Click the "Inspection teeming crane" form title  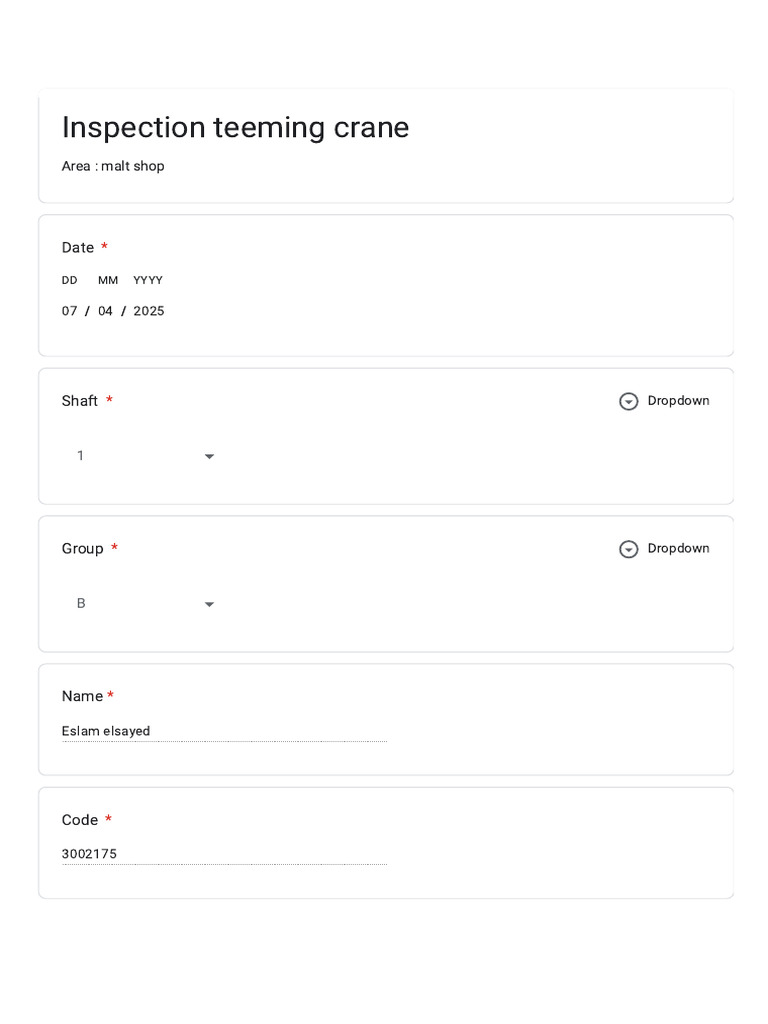(235, 128)
